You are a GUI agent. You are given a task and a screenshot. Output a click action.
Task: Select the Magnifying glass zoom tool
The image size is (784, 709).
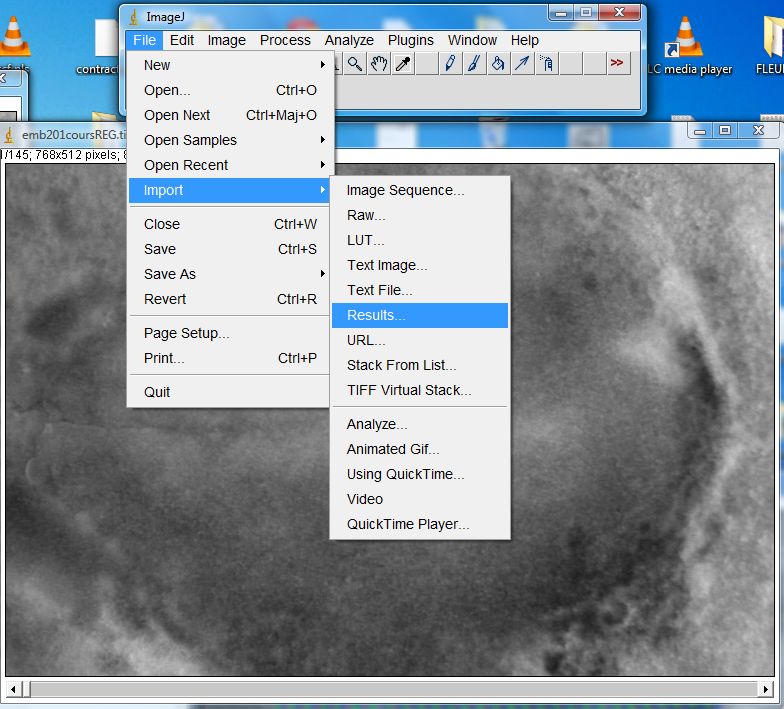tap(355, 64)
